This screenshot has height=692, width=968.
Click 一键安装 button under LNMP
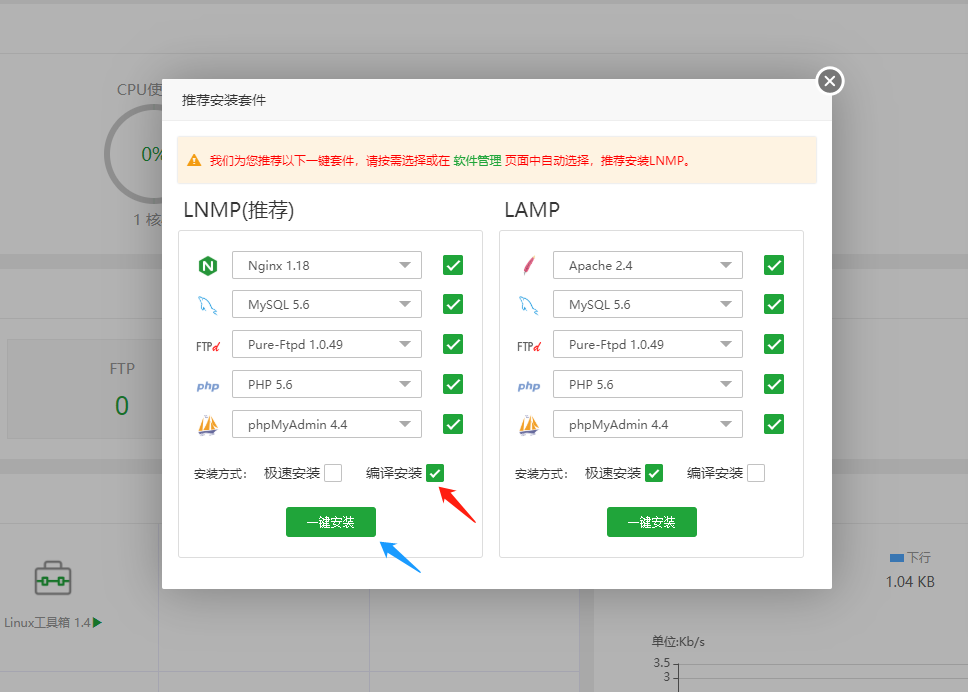coord(331,522)
